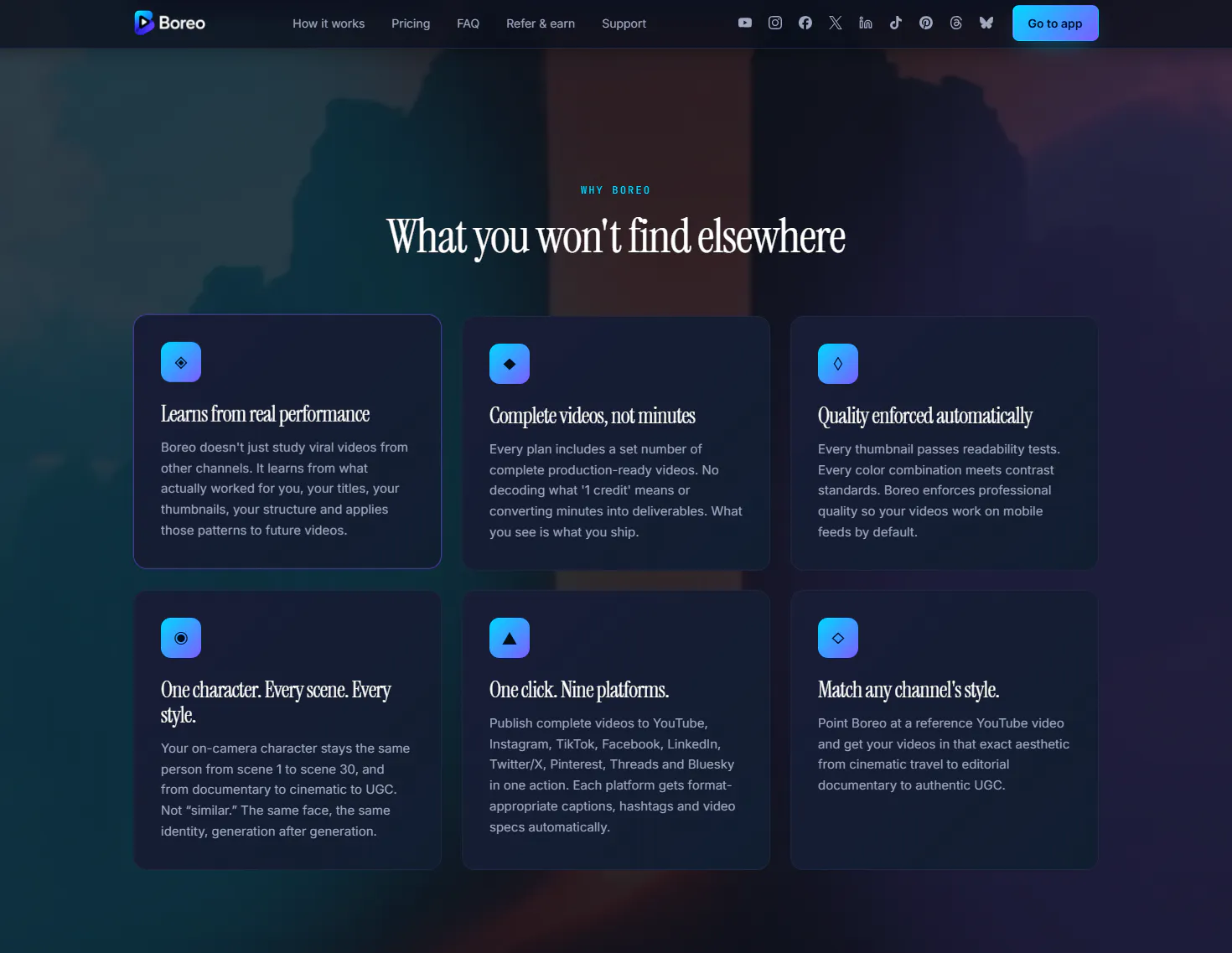
Task: Click the diamond icon above 'Complete videos, not minutes'
Action: [510, 364]
